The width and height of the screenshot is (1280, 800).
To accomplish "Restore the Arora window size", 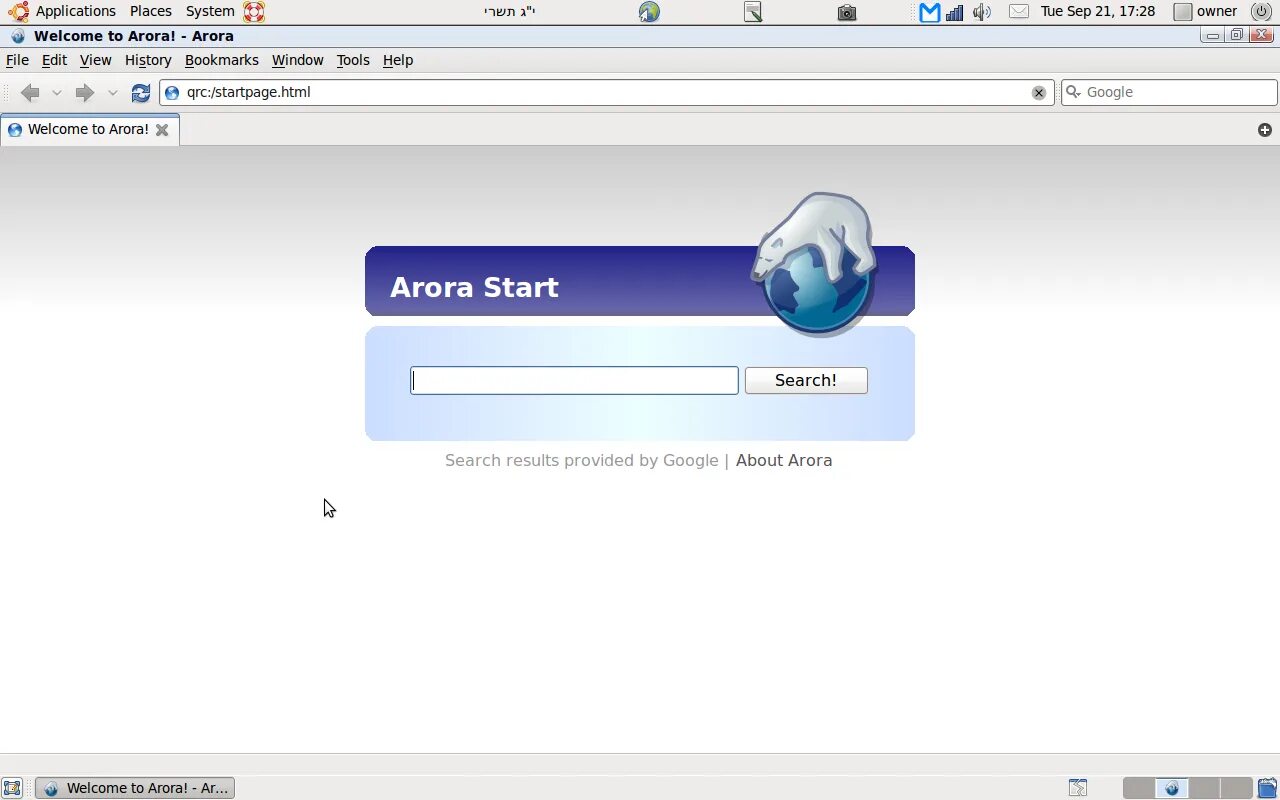I will pos(1237,35).
